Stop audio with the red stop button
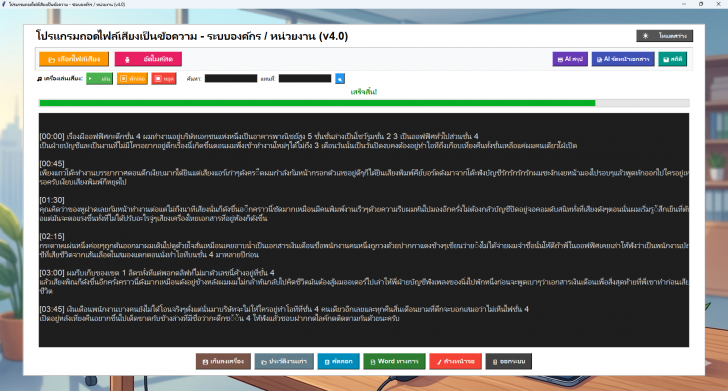728x391 pixels. pyautogui.click(x=164, y=78)
